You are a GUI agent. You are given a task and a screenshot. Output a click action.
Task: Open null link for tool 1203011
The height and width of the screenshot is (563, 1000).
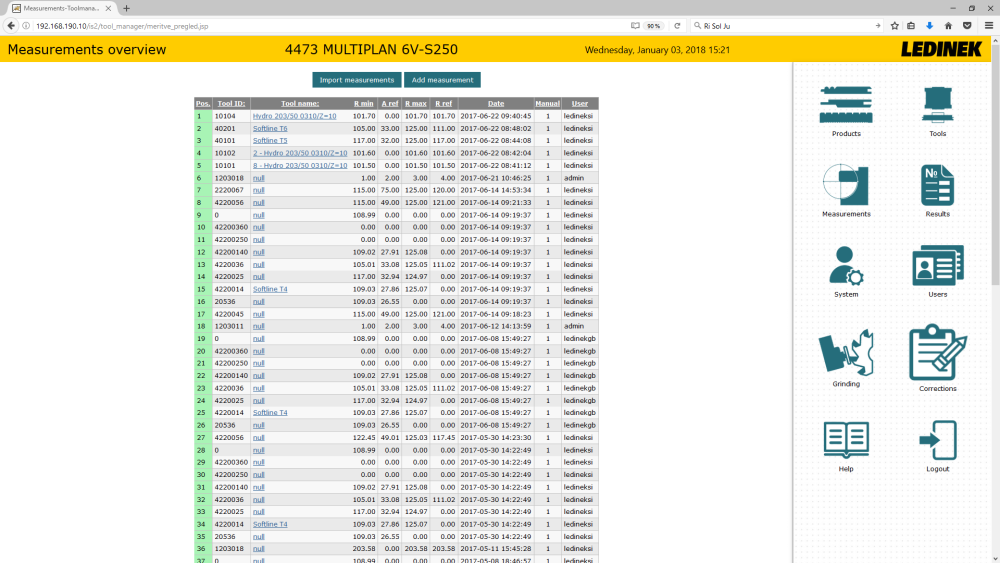click(258, 326)
